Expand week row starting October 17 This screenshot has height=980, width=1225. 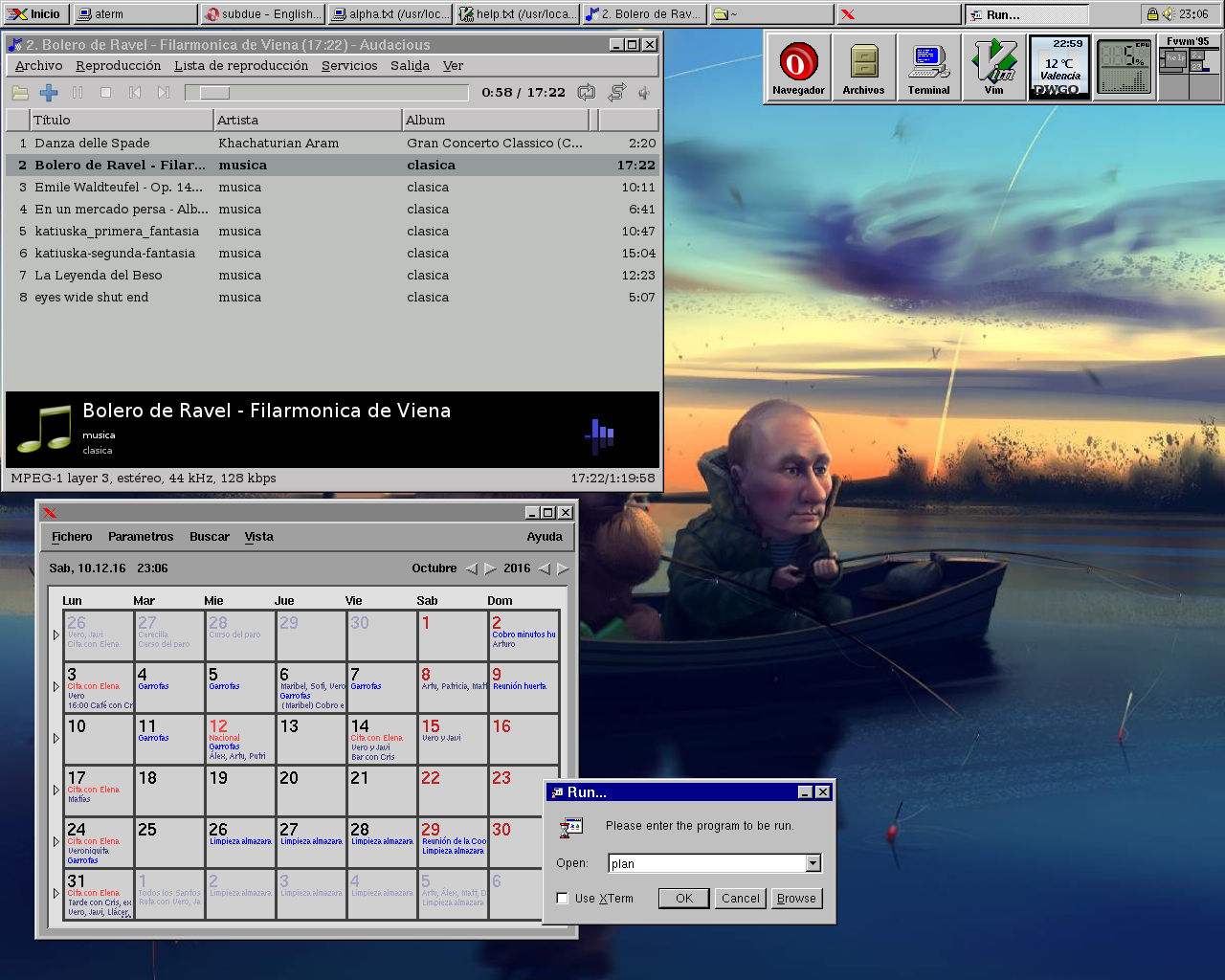pyautogui.click(x=56, y=790)
